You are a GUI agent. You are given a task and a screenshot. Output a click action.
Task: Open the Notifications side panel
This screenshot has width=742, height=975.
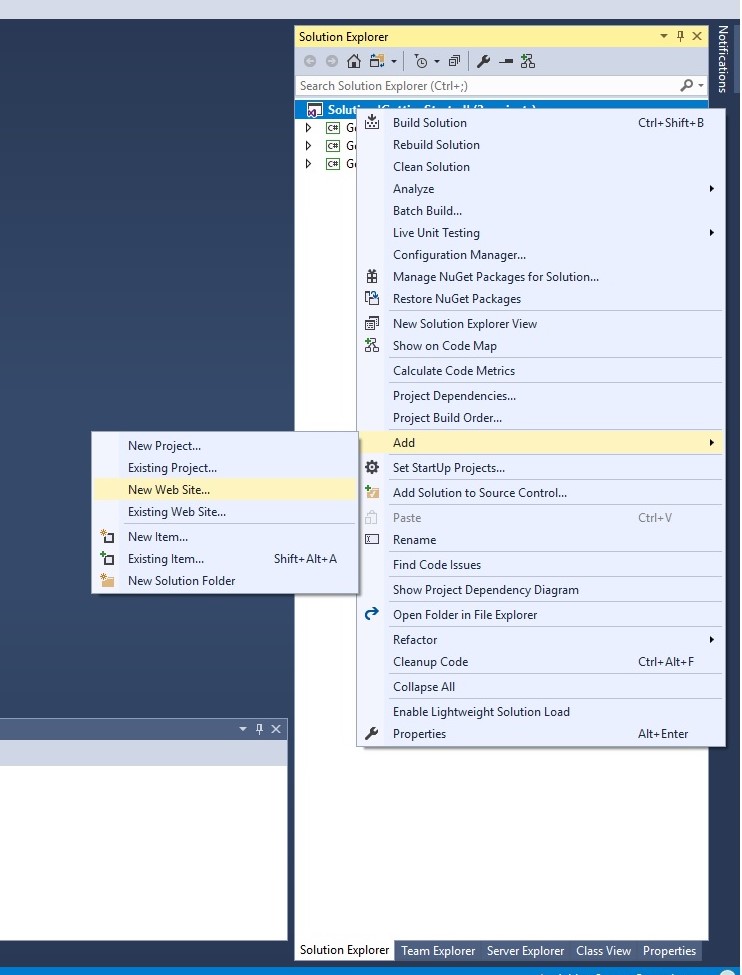coord(724,58)
